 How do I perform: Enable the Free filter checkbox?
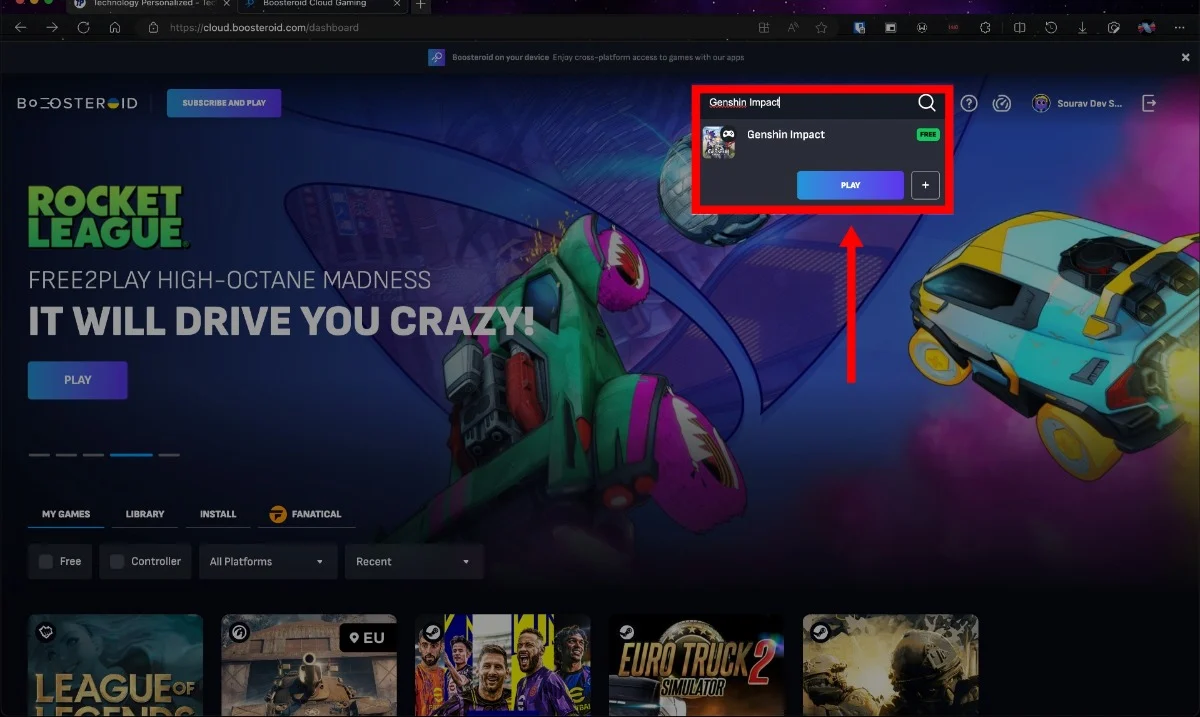coord(45,562)
